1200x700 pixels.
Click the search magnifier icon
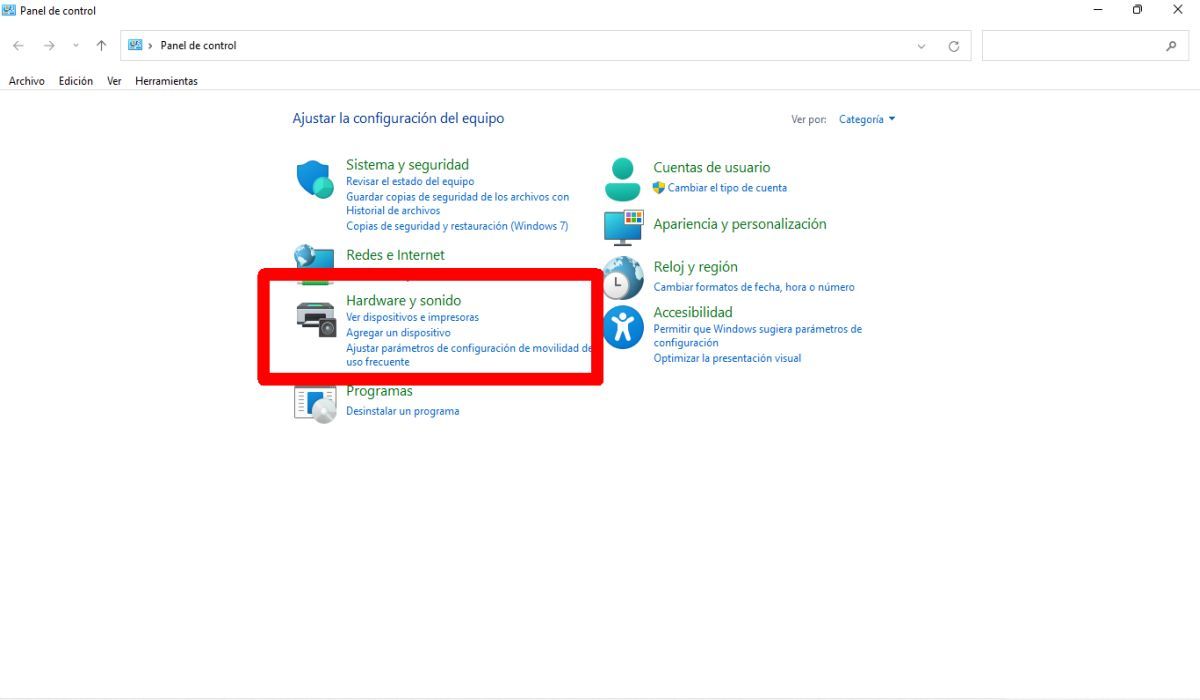[1171, 46]
